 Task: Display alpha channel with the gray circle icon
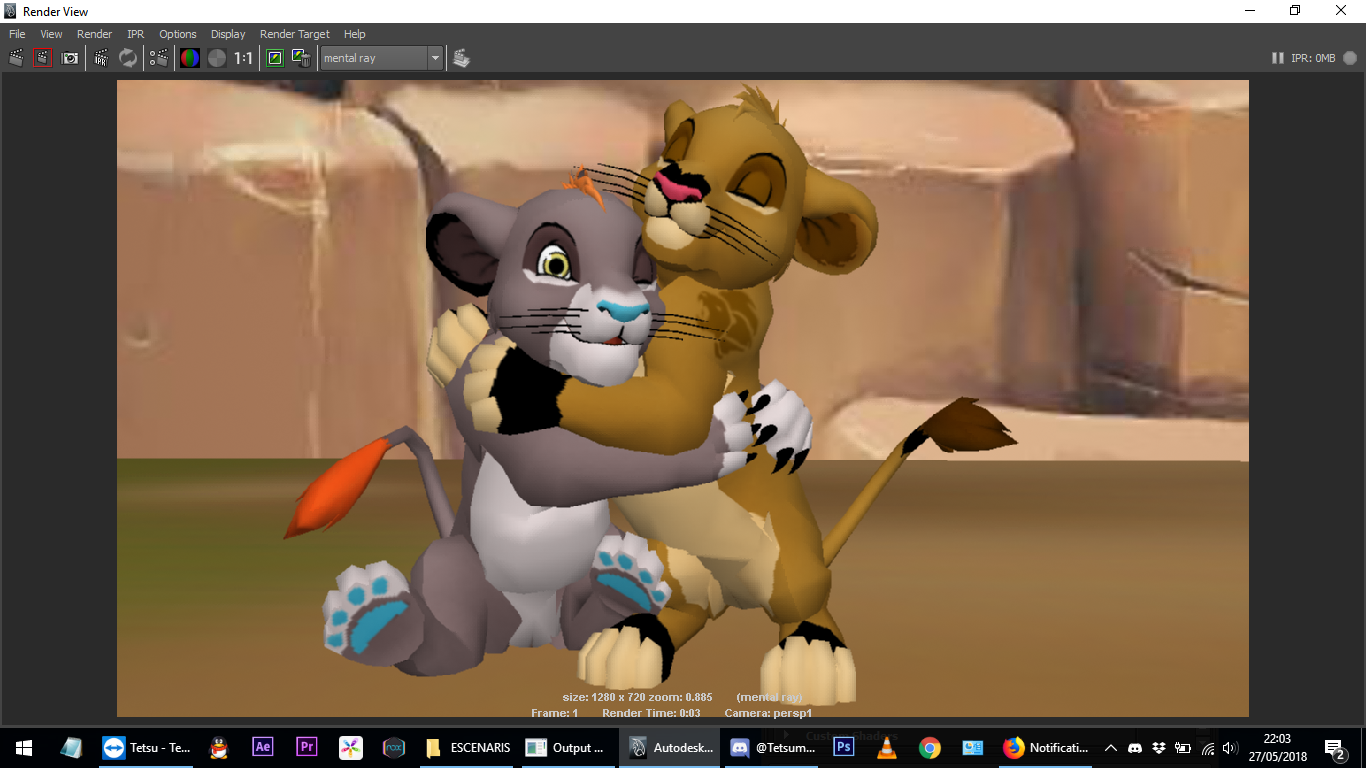tap(216, 58)
